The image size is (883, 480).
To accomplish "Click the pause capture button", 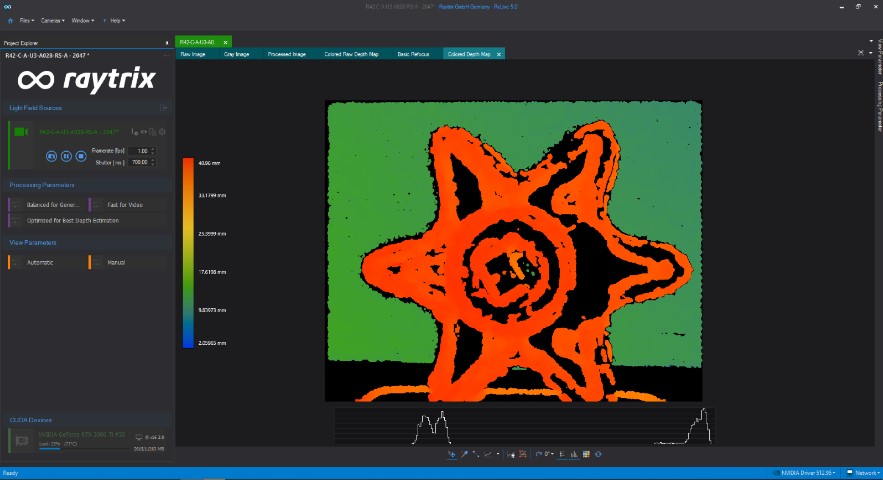I will click(66, 156).
